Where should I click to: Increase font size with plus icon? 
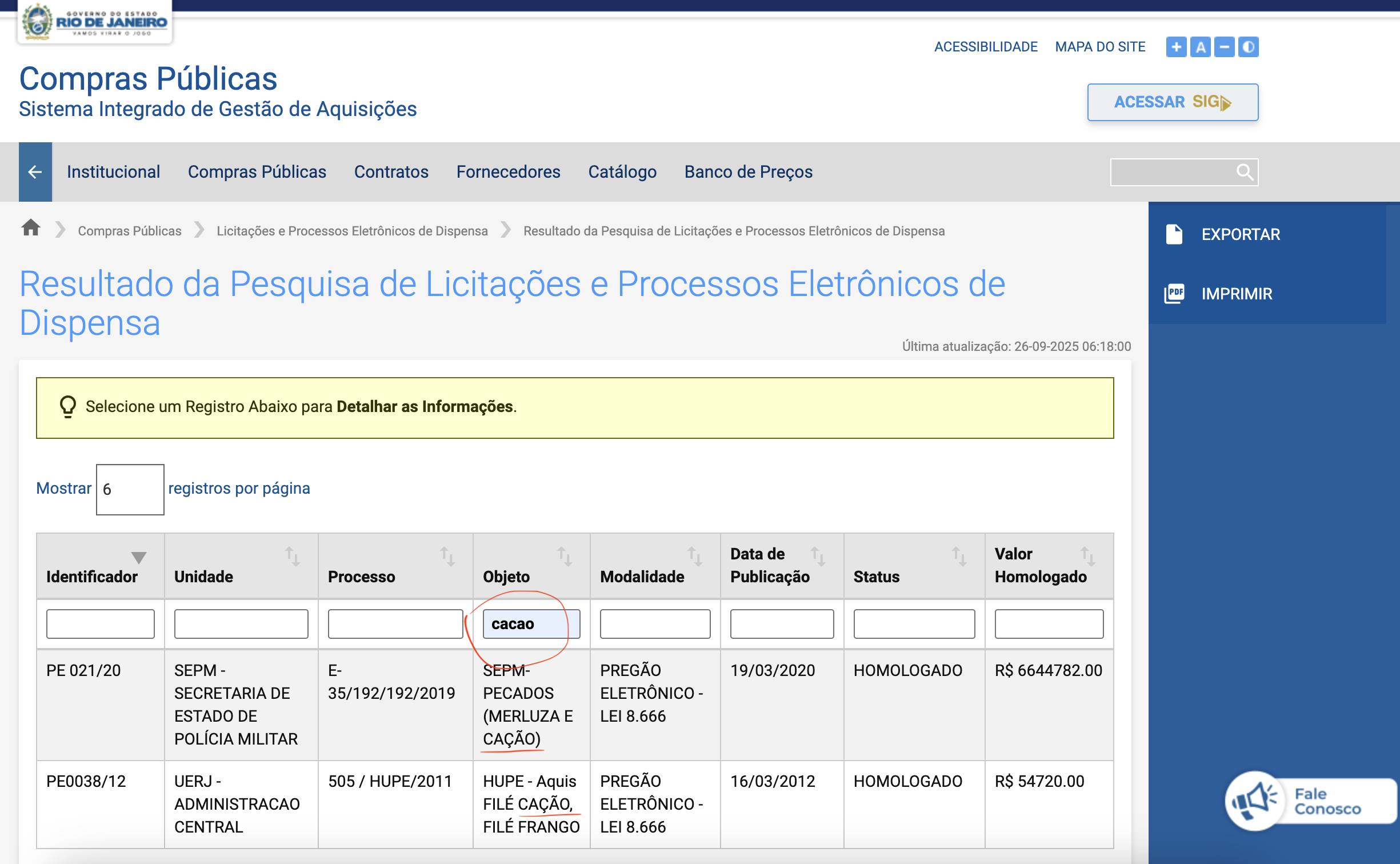tap(1176, 47)
